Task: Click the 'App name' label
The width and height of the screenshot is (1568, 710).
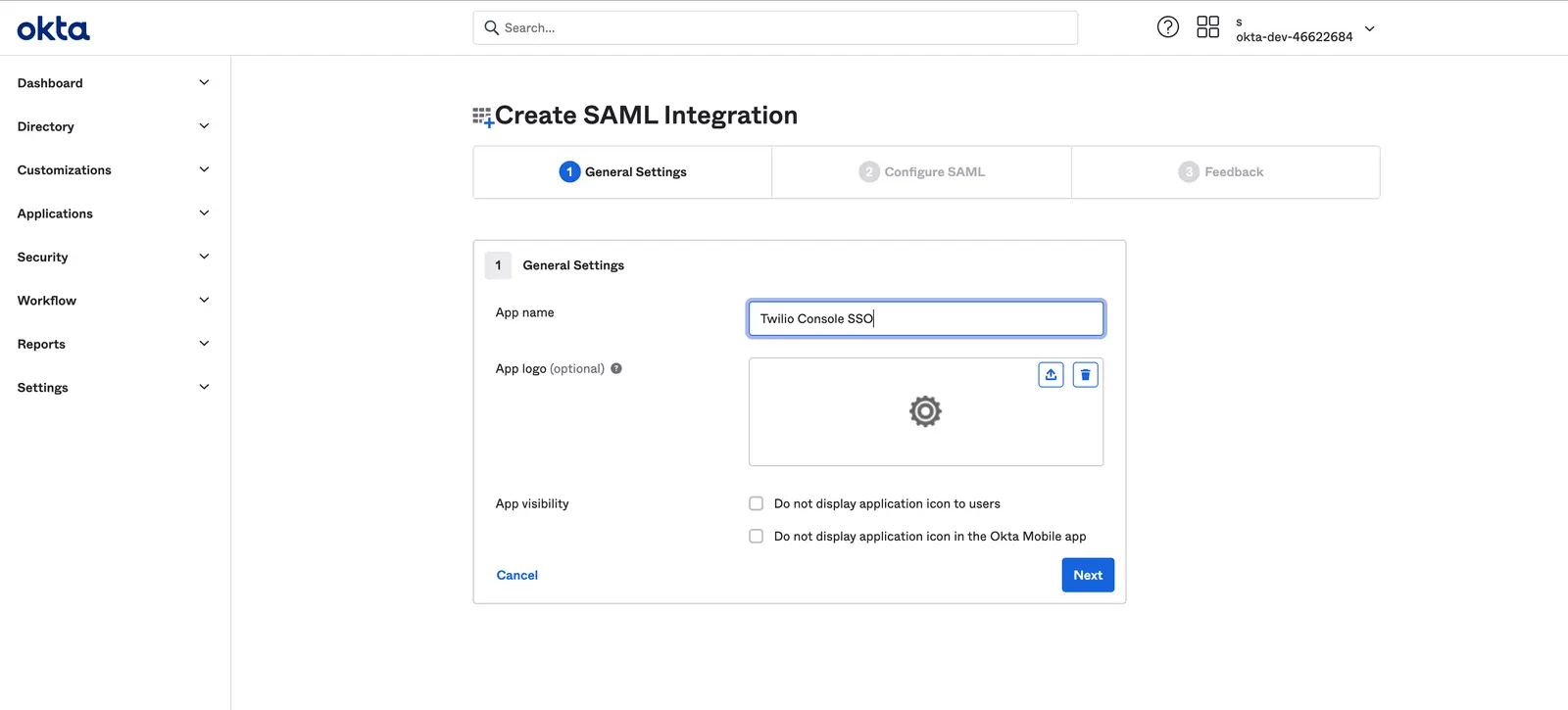Action: pyautogui.click(x=524, y=312)
